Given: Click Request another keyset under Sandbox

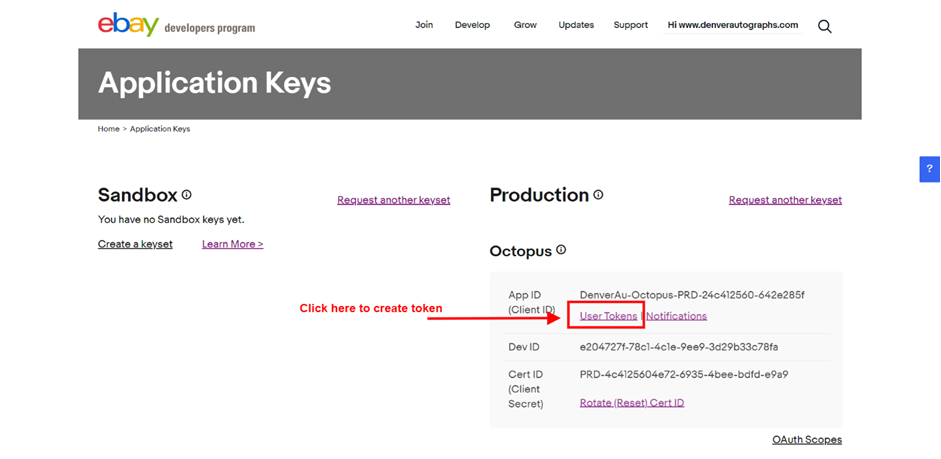Looking at the screenshot, I should [x=394, y=200].
